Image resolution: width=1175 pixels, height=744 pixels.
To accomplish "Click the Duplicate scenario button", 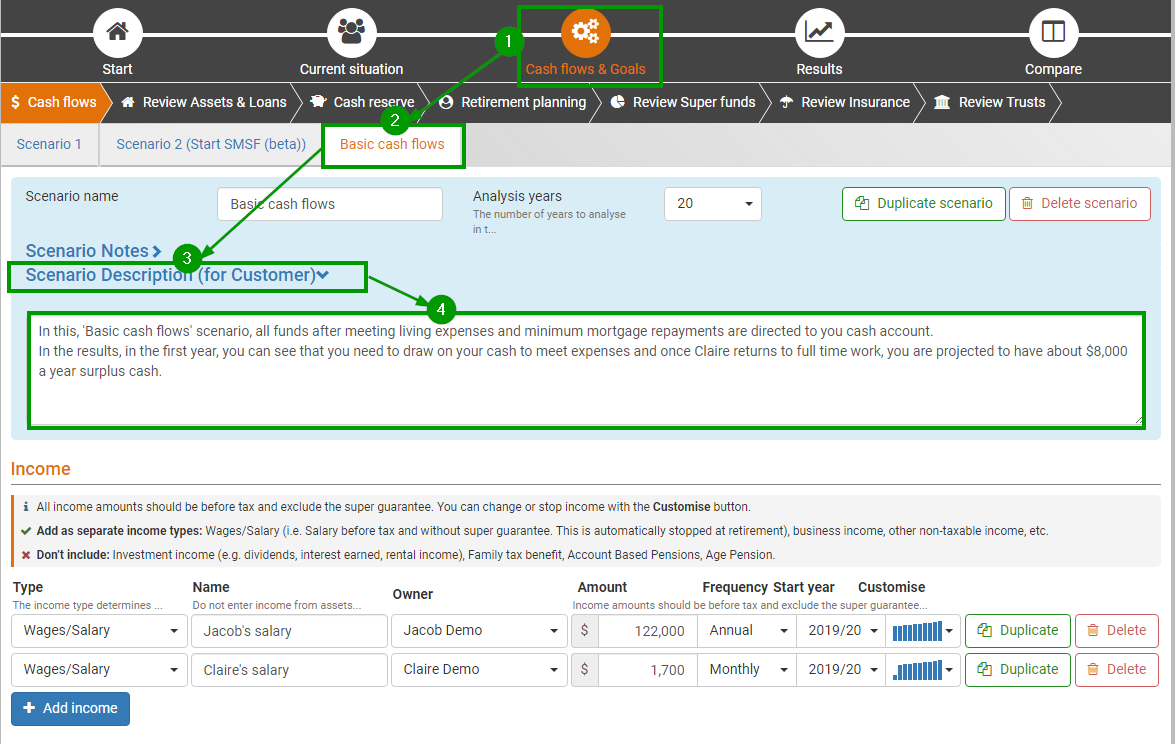I will (923, 204).
